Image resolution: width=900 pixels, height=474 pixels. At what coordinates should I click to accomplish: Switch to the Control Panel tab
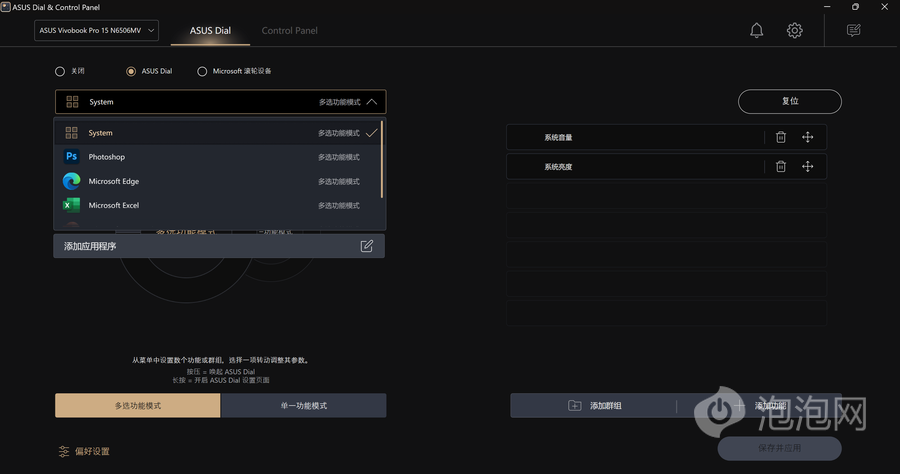click(289, 31)
